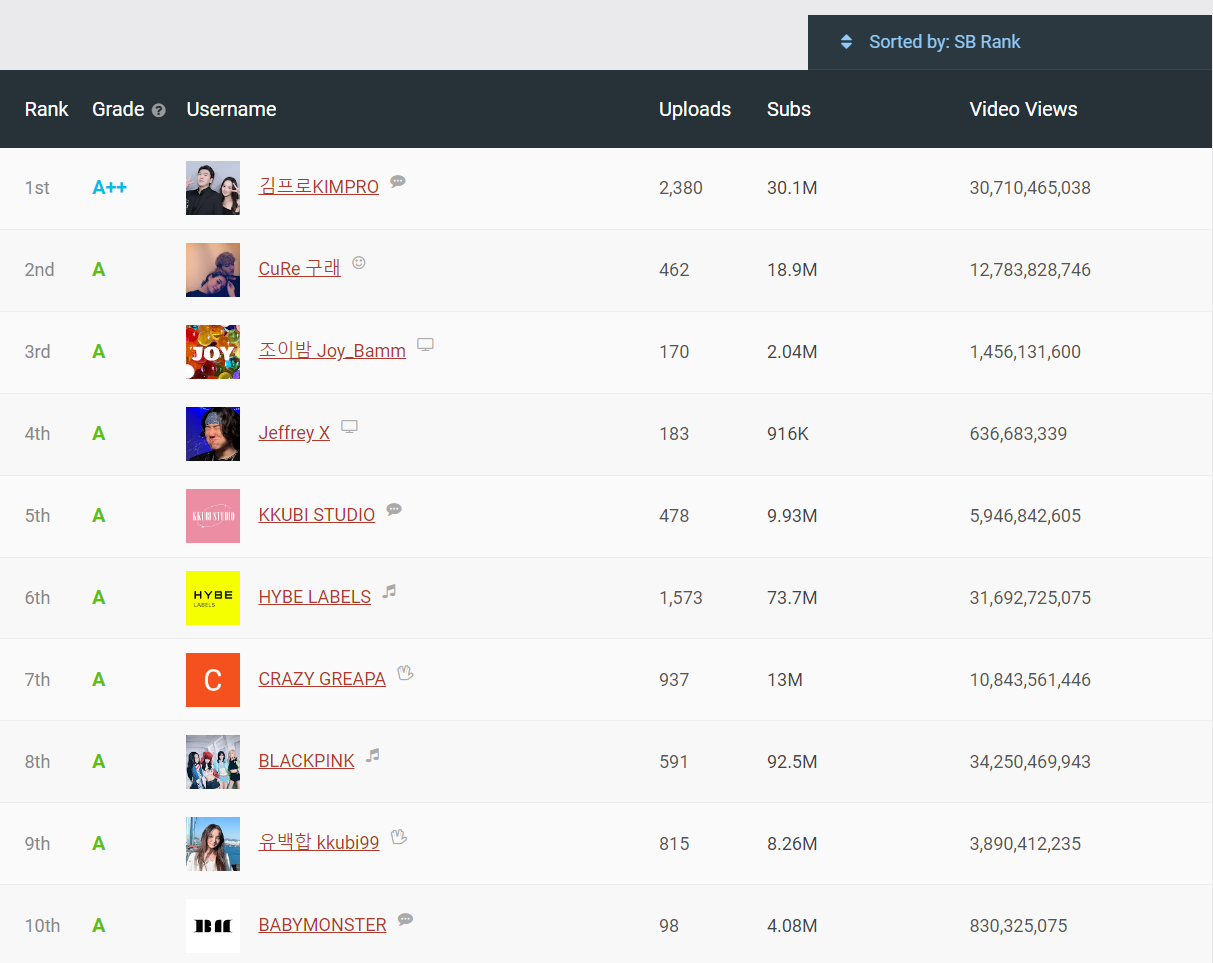The width and height of the screenshot is (1213, 963).
Task: Click the 916K subs value
Action: [788, 434]
